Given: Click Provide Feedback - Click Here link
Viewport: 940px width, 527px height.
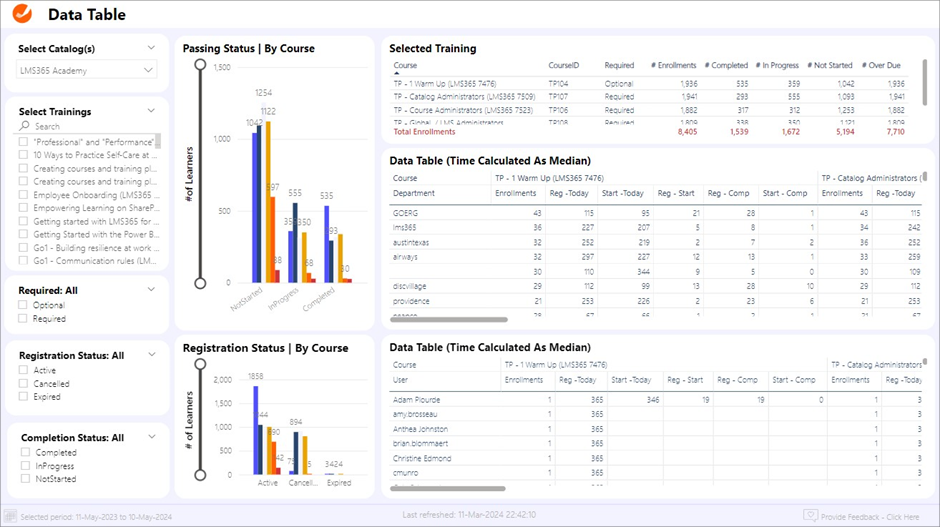Looking at the screenshot, I should point(869,517).
